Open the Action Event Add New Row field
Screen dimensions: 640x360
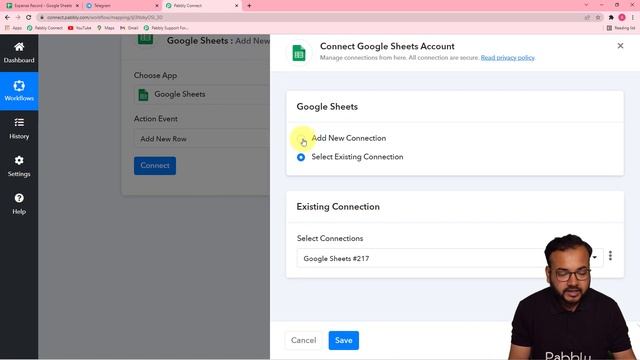(x=202, y=139)
